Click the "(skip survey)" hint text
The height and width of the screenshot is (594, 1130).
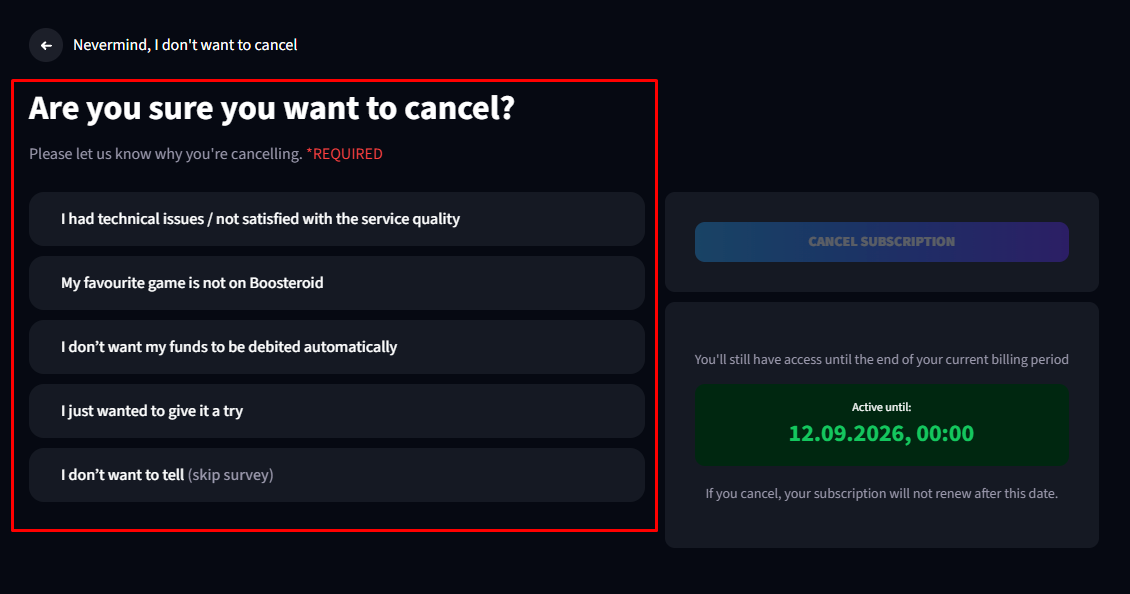coord(231,475)
